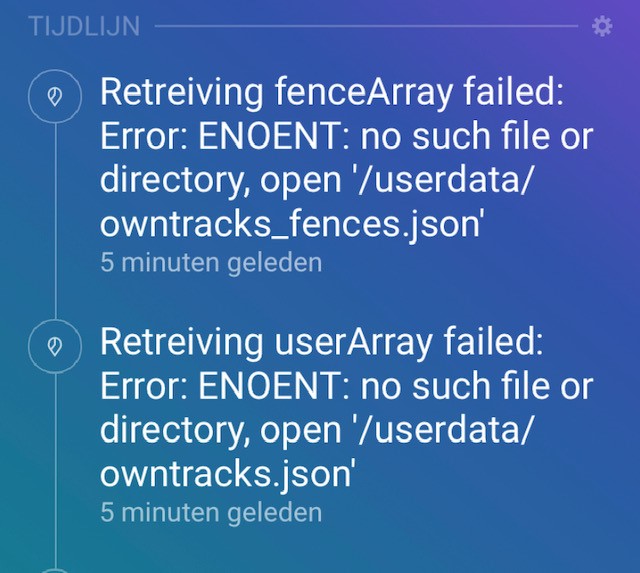Viewport: 640px width, 573px height.
Task: Tap the word 'fenceArray' in first notification
Action: (363, 93)
